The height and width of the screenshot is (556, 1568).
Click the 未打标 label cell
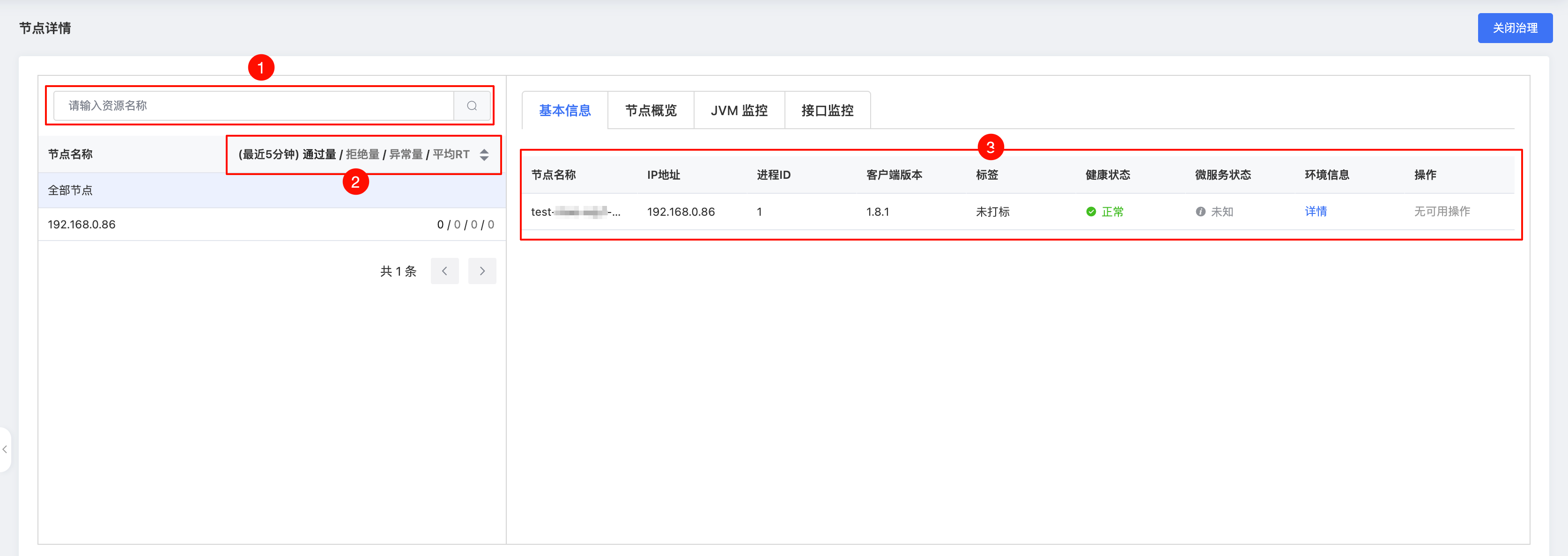[x=992, y=212]
